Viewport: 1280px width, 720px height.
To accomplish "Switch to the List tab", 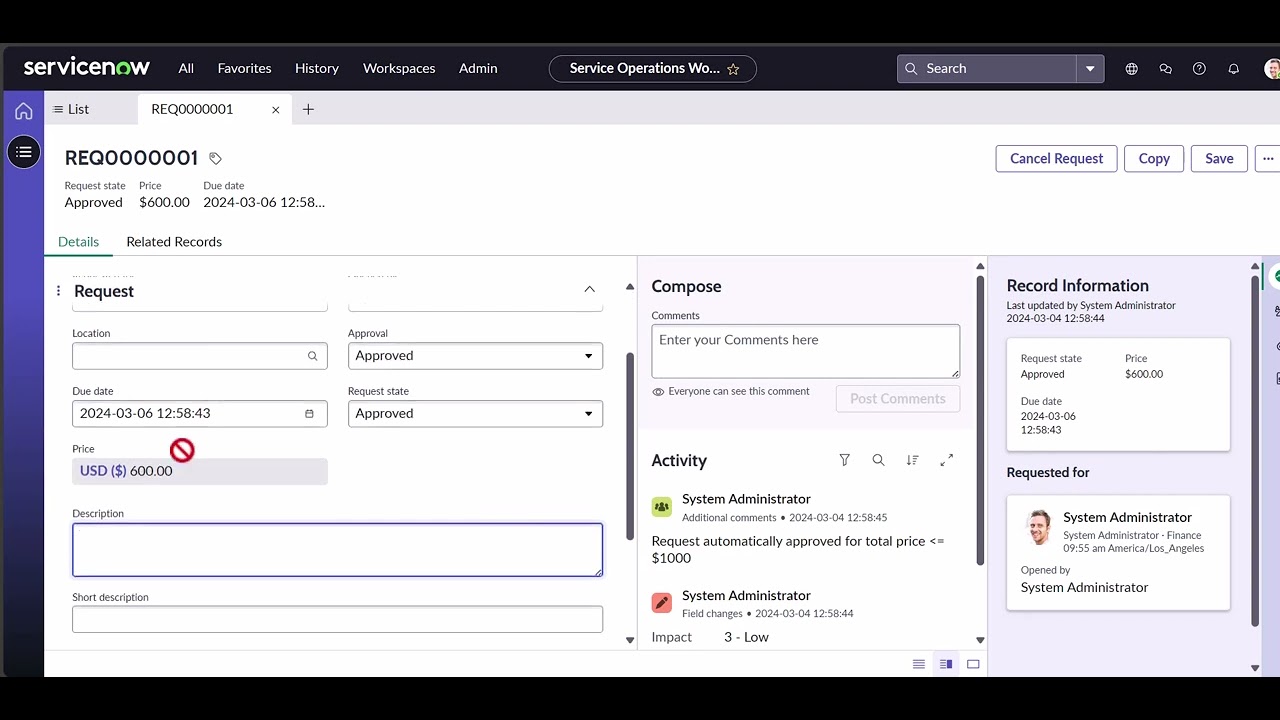I will (71, 109).
